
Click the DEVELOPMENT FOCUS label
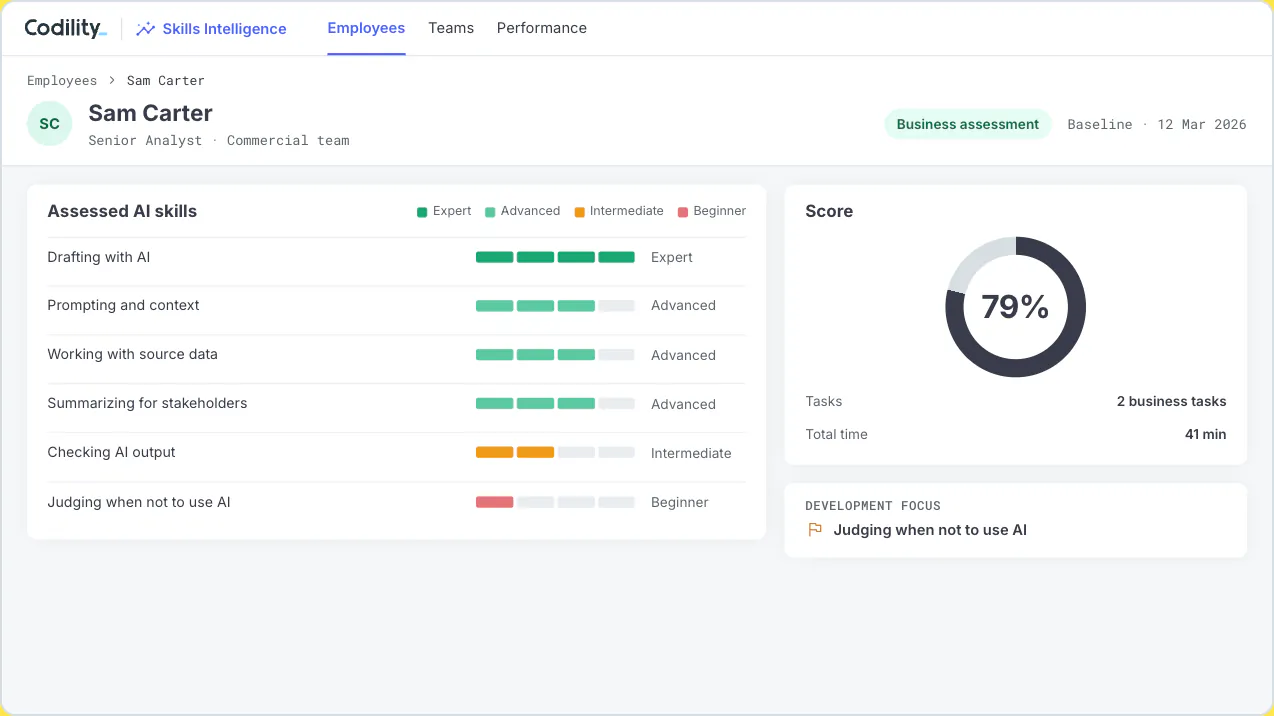pyautogui.click(x=873, y=505)
